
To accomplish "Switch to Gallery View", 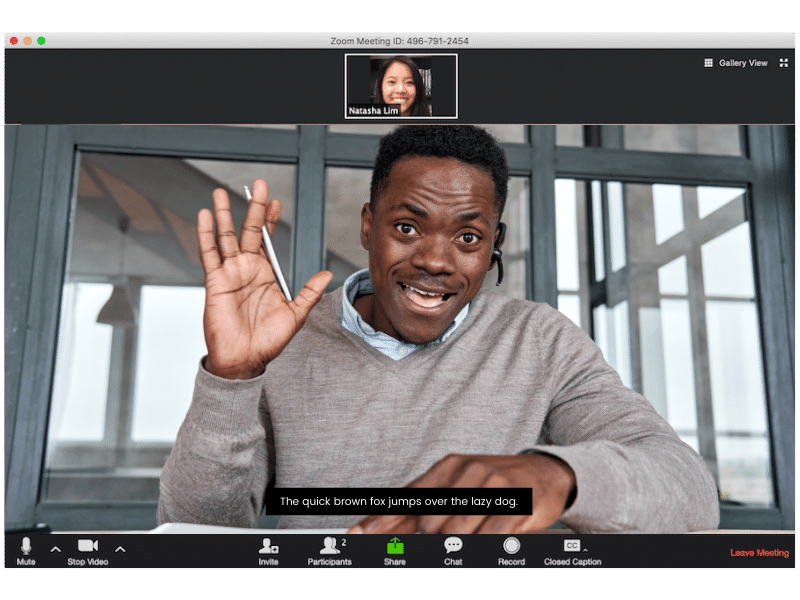I will (x=736, y=62).
